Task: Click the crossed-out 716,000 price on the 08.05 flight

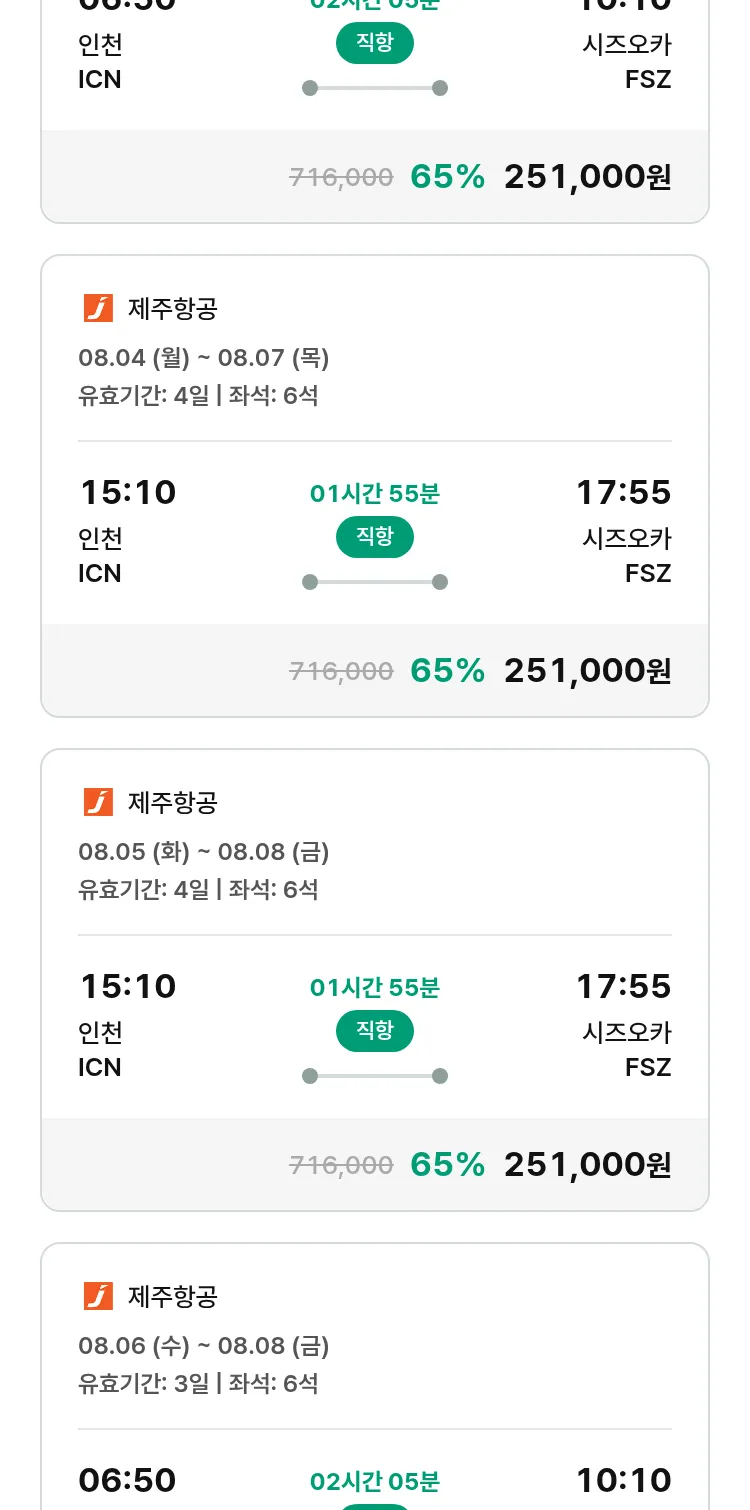Action: coord(341,1165)
